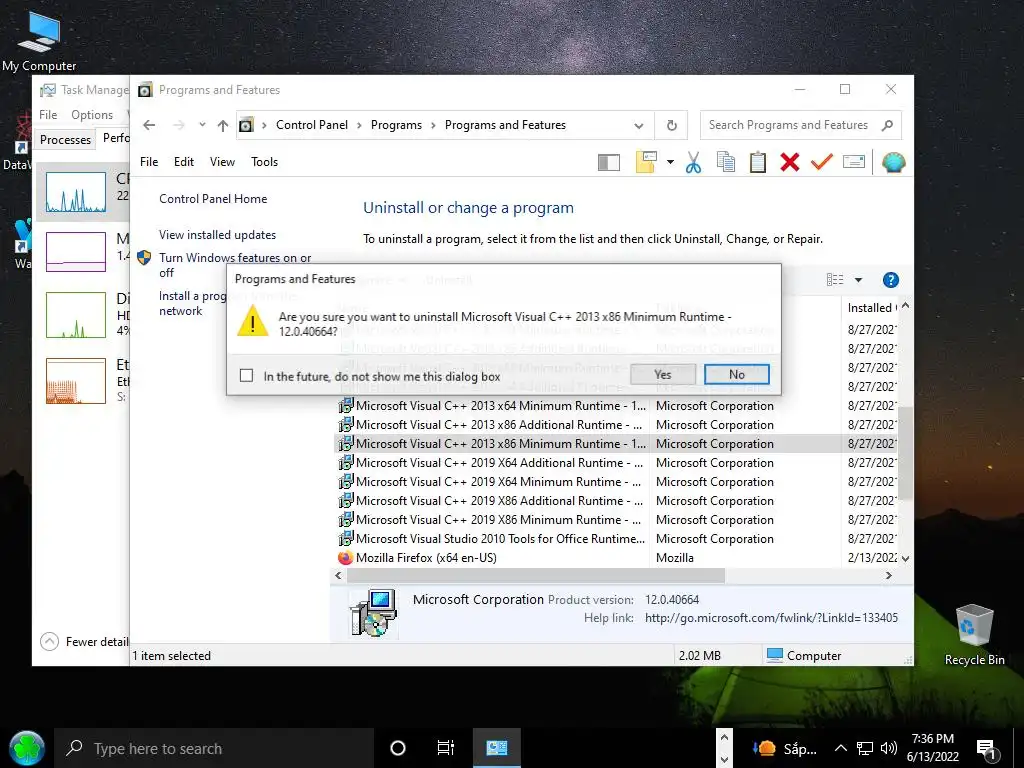Select Microsoft Visual C++ 2019 X86 Additional Runtime
Image resolution: width=1024 pixels, height=768 pixels.
point(499,500)
